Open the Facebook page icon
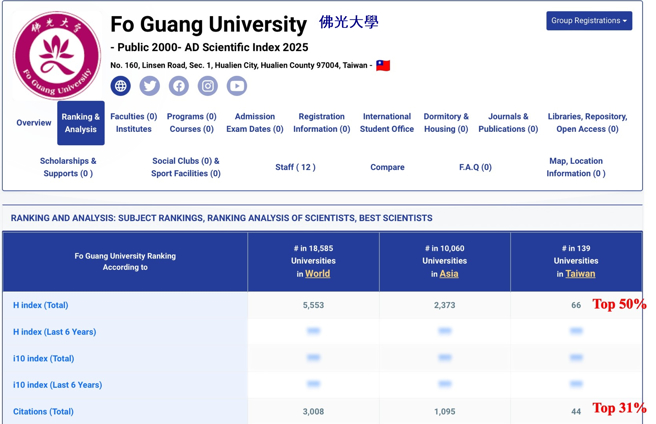656x424 pixels. point(179,86)
